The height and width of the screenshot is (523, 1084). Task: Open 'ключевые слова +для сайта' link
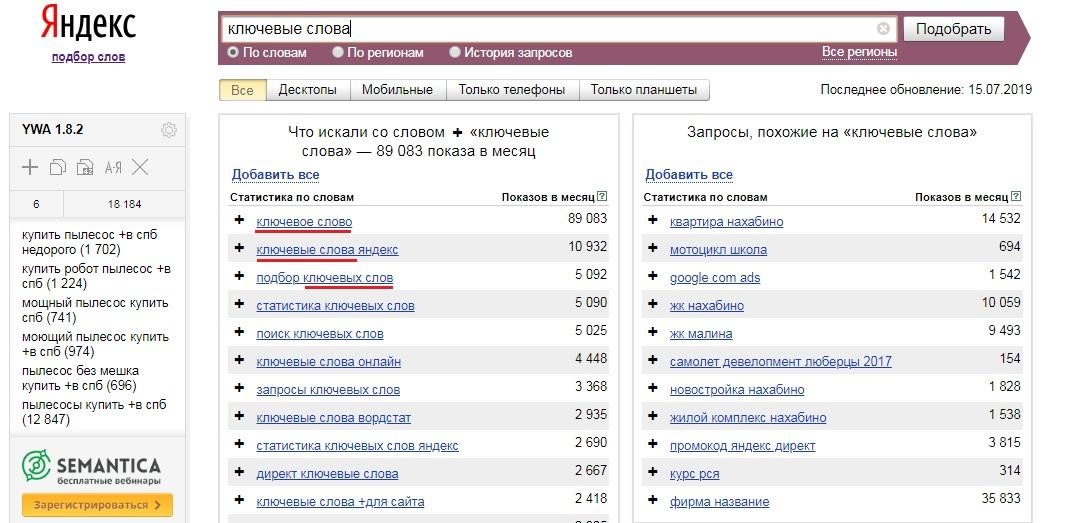pyautogui.click(x=340, y=502)
